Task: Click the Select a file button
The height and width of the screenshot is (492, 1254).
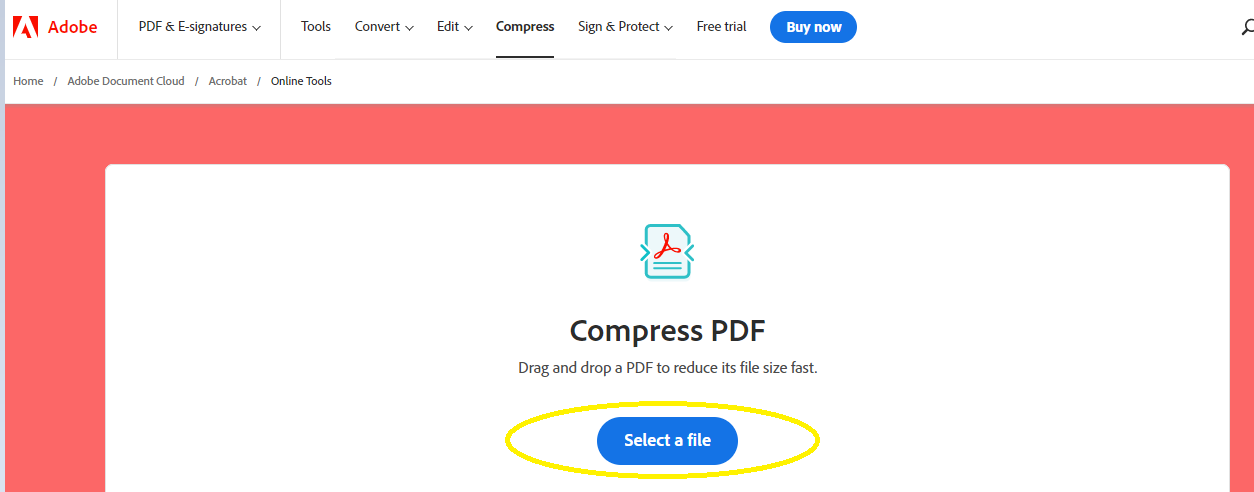Action: pos(667,441)
